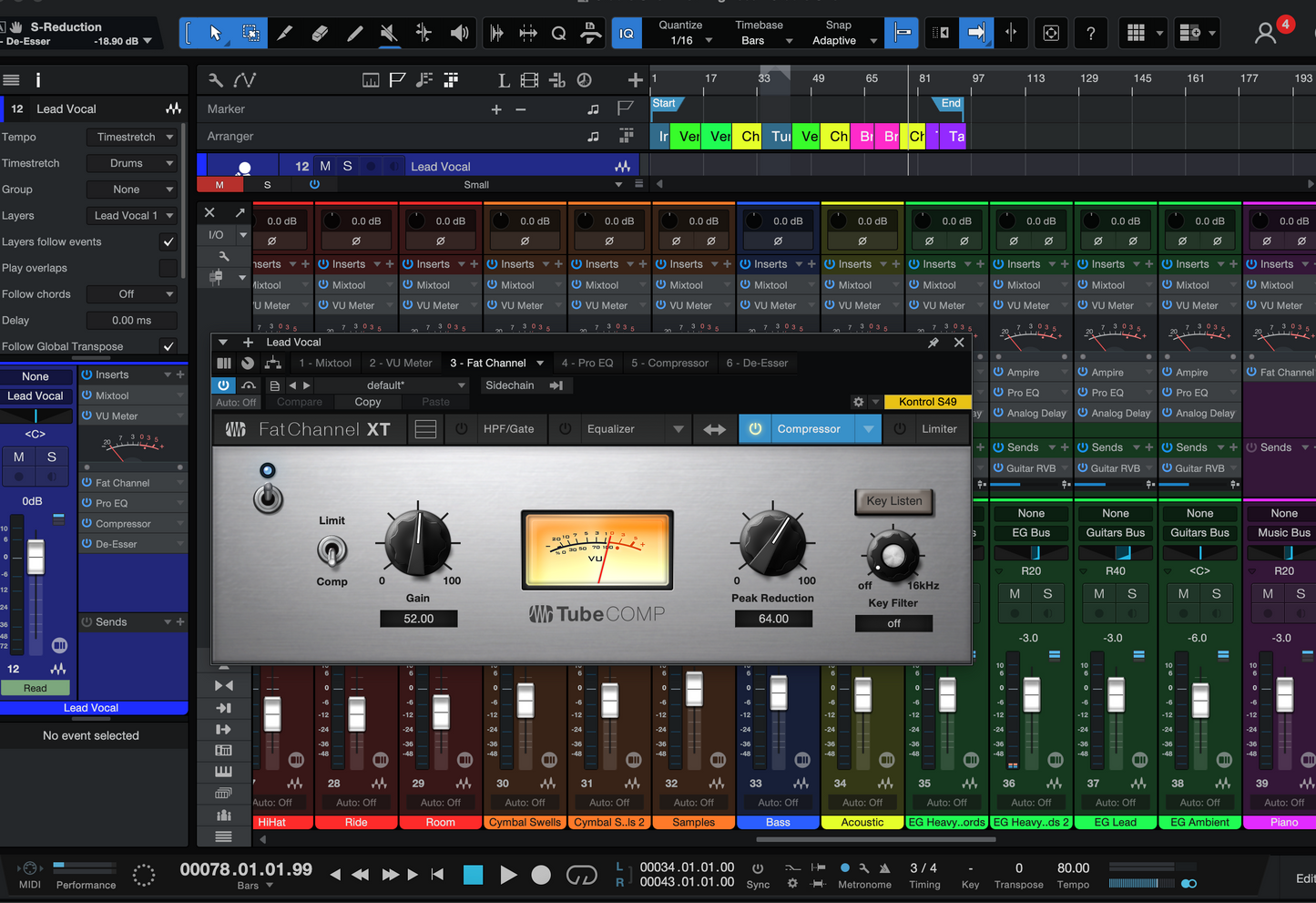Click the Play transport button
Viewport: 1316px width, 903px height.
click(x=507, y=875)
